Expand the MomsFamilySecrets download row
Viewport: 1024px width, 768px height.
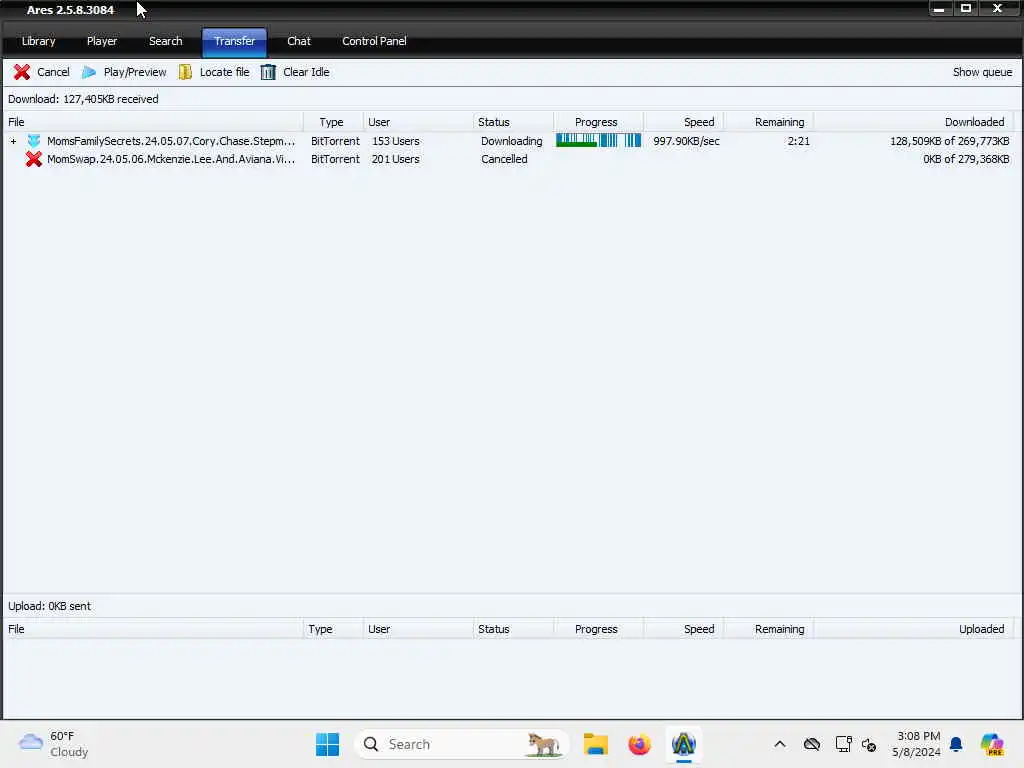(x=13, y=141)
